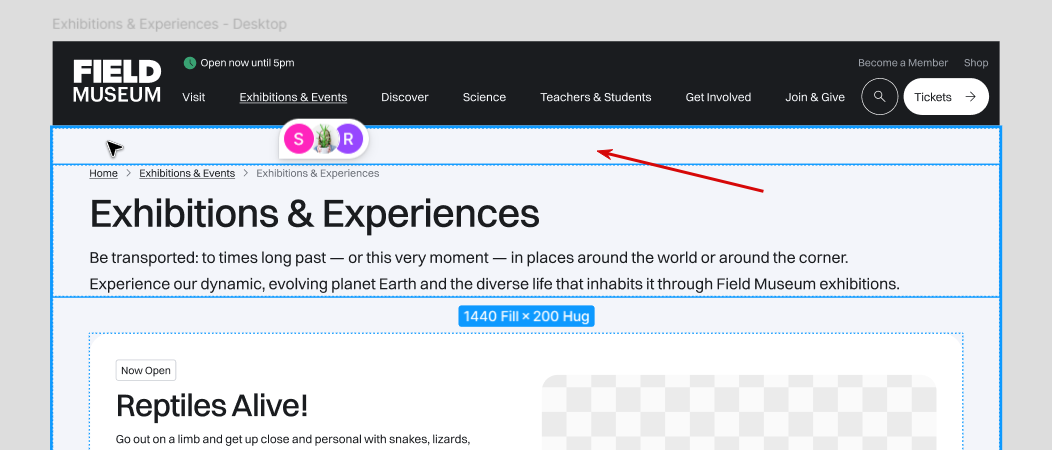The height and width of the screenshot is (450, 1052).
Task: Select the checkered image placeholder
Action: click(x=738, y=412)
